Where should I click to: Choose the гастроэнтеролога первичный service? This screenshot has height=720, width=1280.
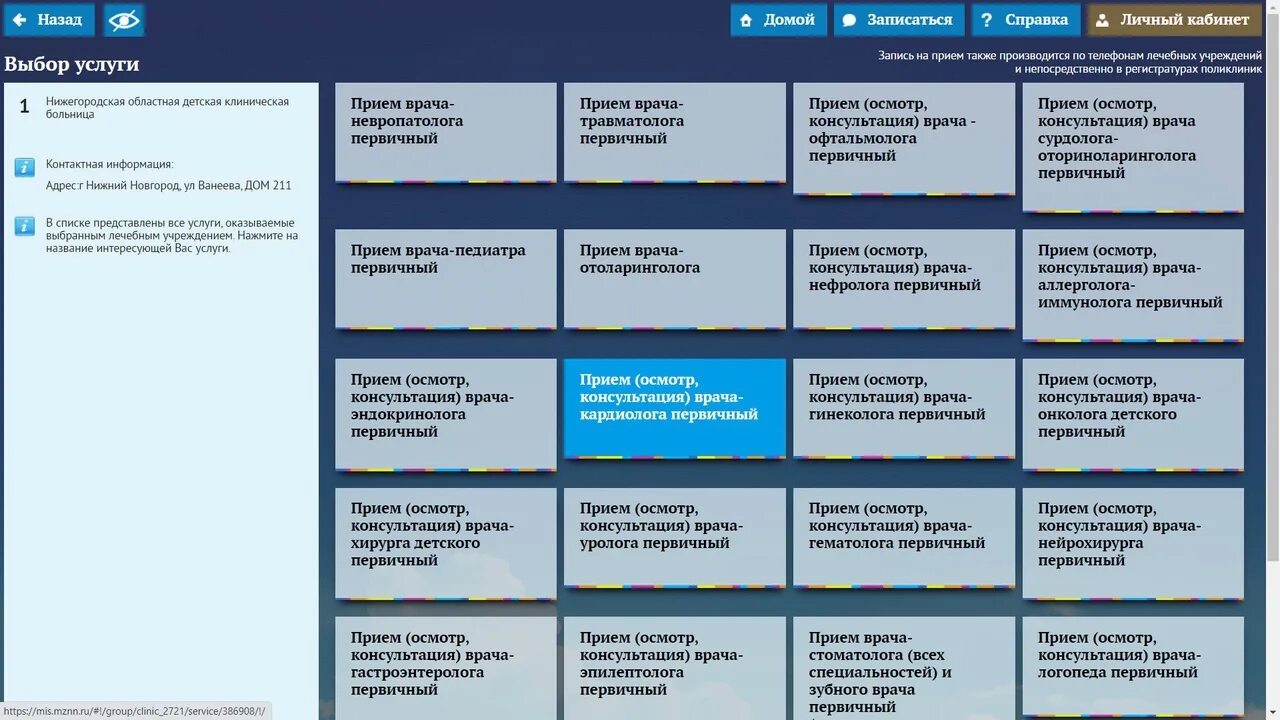click(x=446, y=668)
